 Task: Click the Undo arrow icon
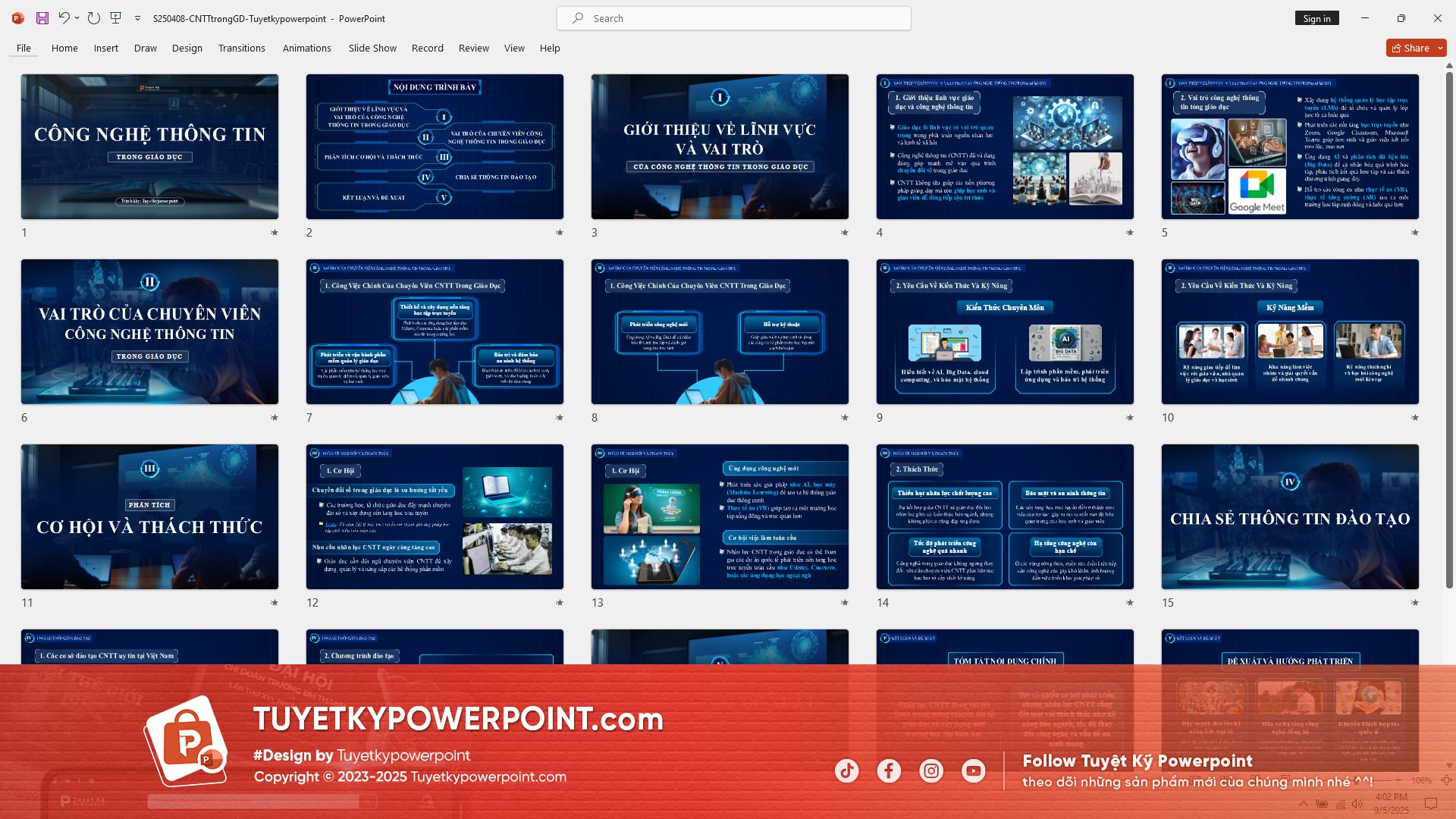tap(64, 18)
